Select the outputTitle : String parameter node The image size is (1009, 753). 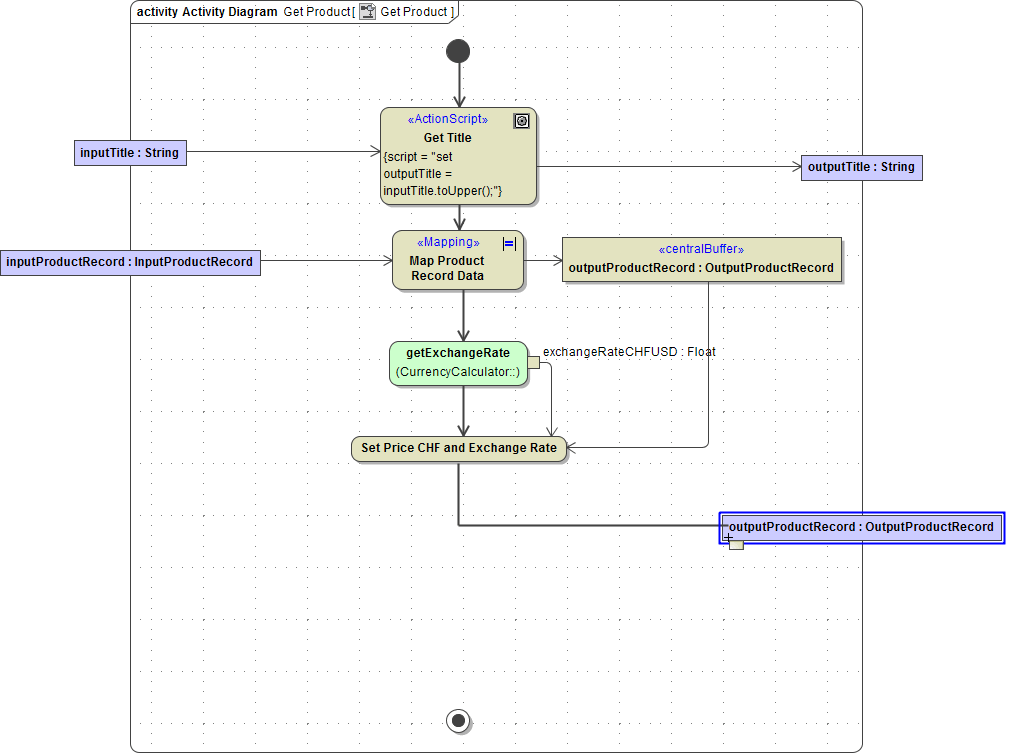[861, 167]
